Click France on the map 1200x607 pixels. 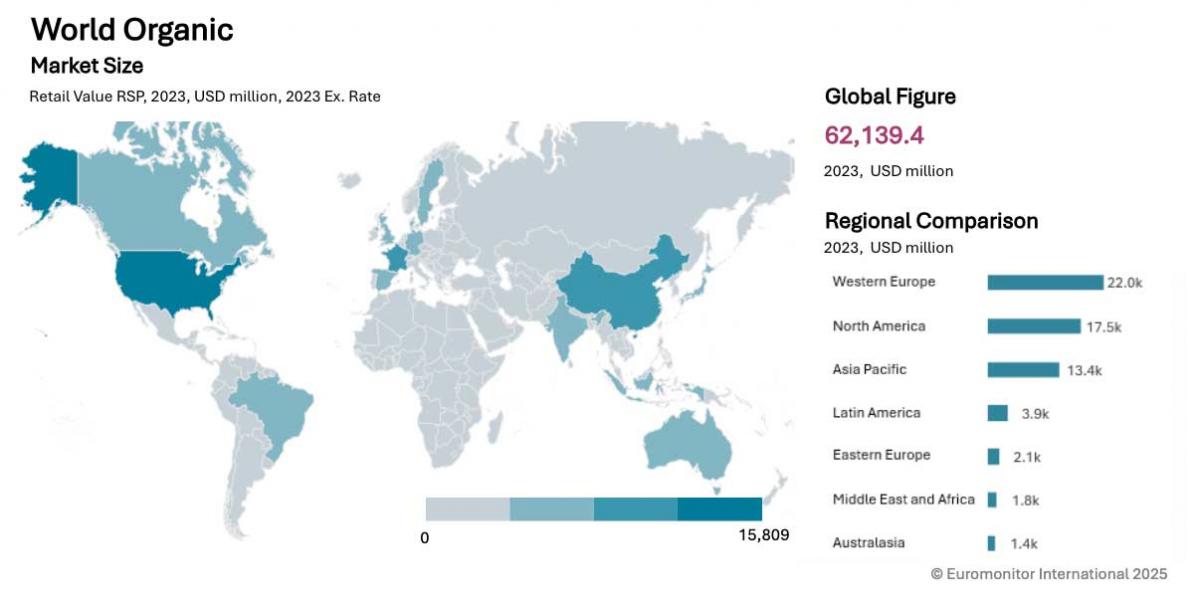click(x=396, y=257)
